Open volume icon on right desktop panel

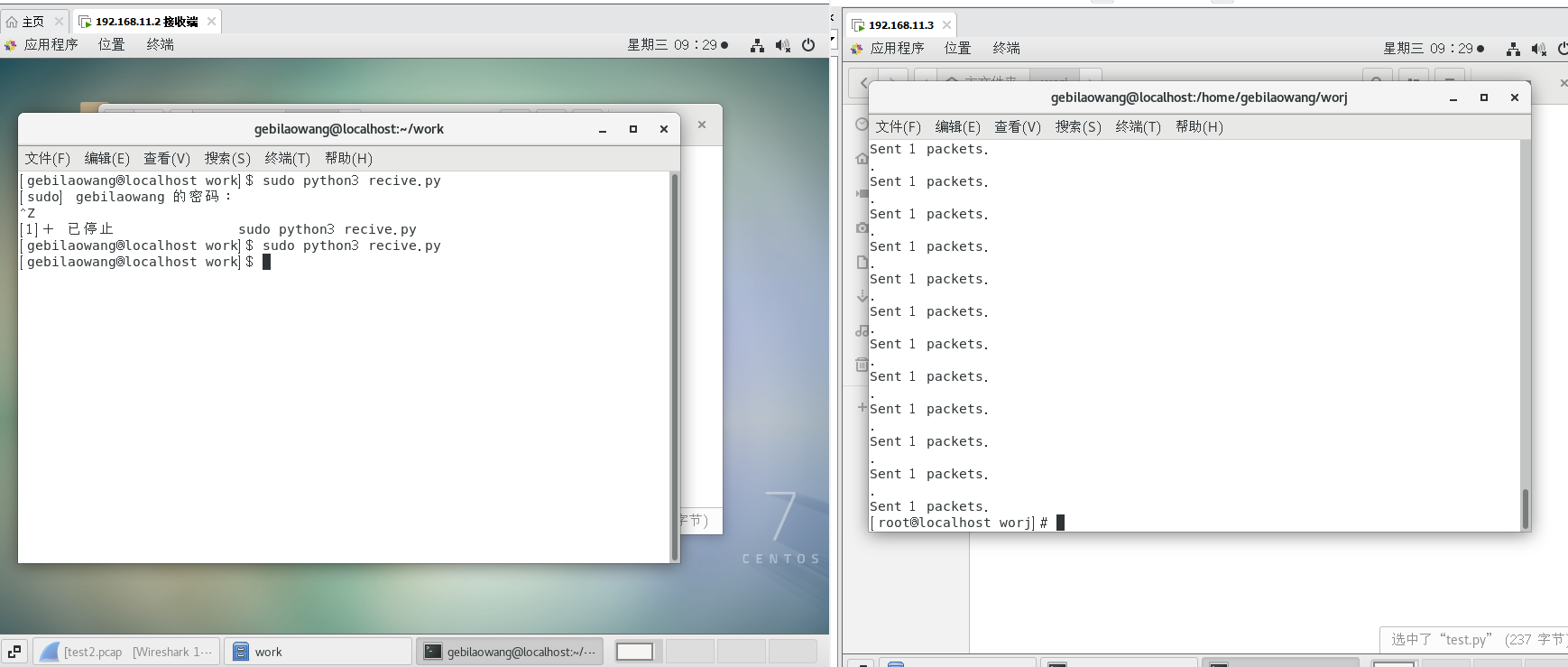pyautogui.click(x=1538, y=49)
